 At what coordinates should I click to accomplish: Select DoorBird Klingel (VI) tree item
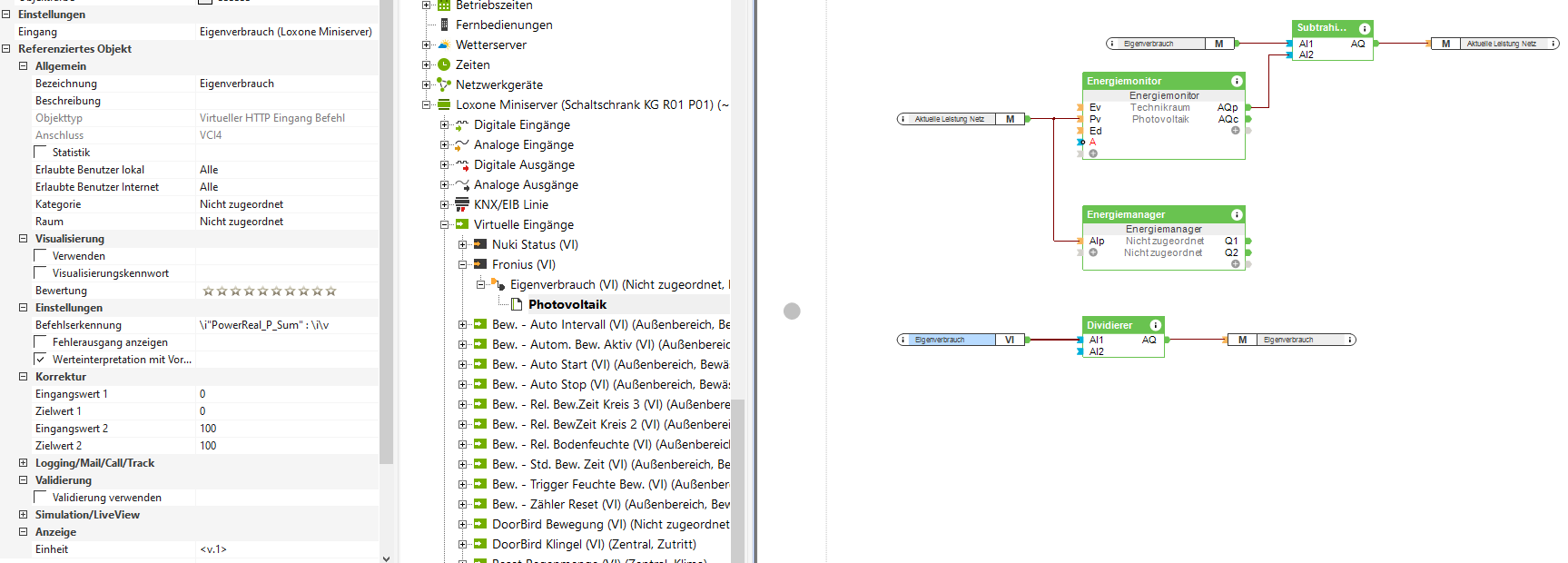pyautogui.click(x=594, y=544)
